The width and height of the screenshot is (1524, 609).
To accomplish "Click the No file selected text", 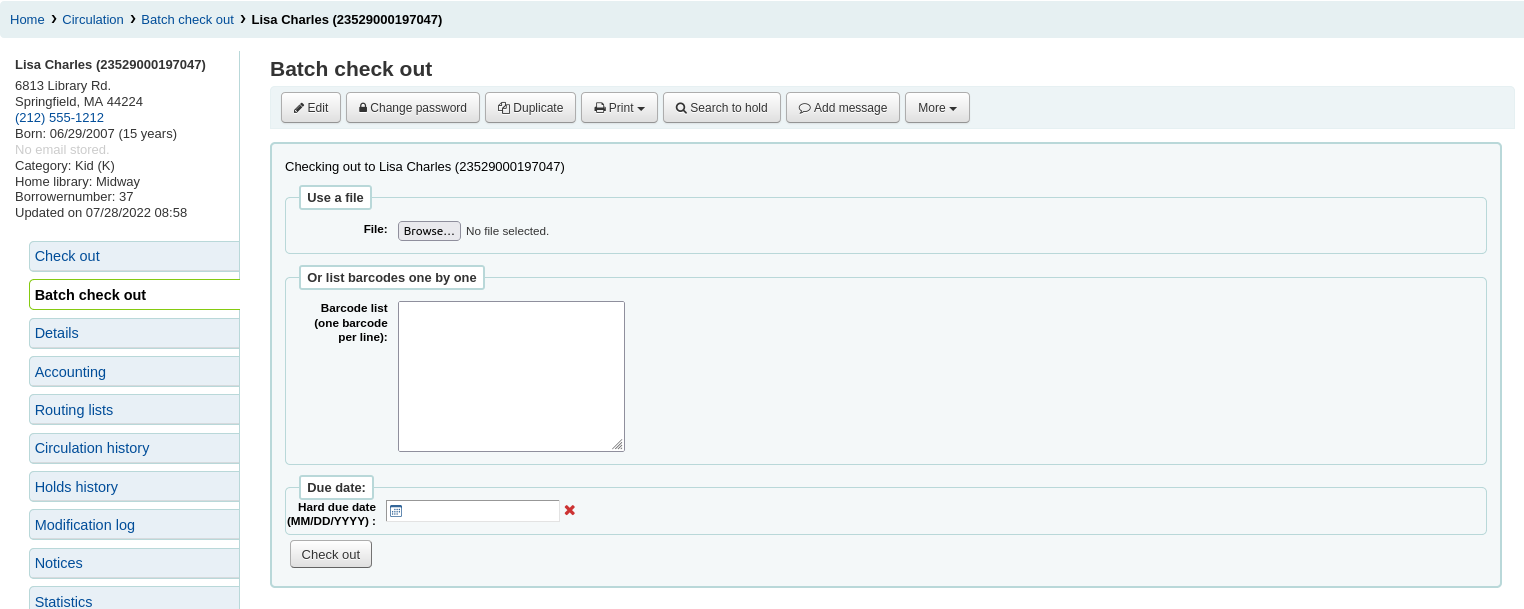I will [507, 231].
